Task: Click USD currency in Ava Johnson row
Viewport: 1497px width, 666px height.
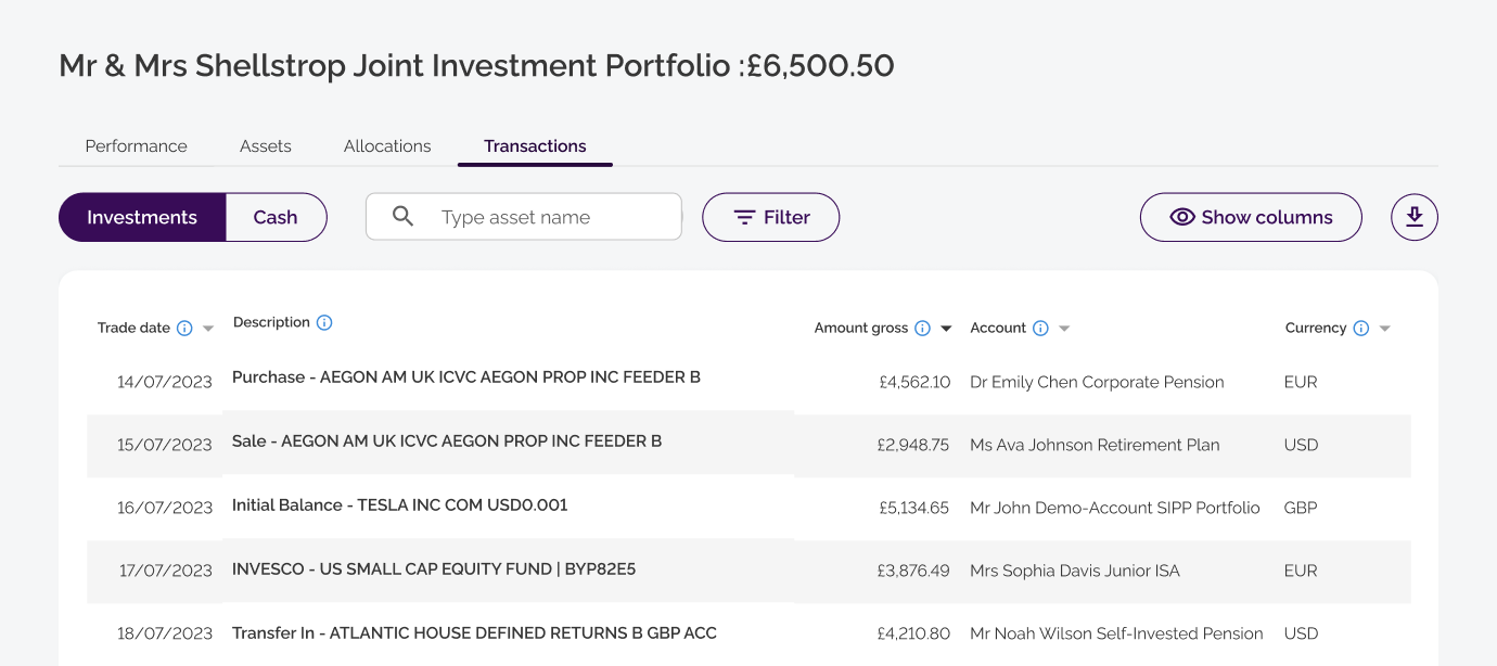Action: (1301, 445)
